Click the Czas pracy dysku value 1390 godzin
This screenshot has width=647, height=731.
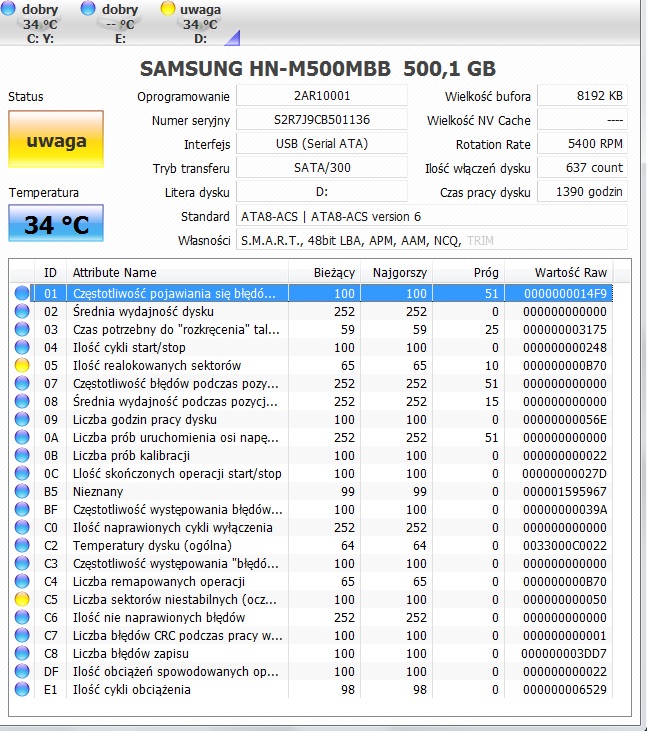click(582, 192)
